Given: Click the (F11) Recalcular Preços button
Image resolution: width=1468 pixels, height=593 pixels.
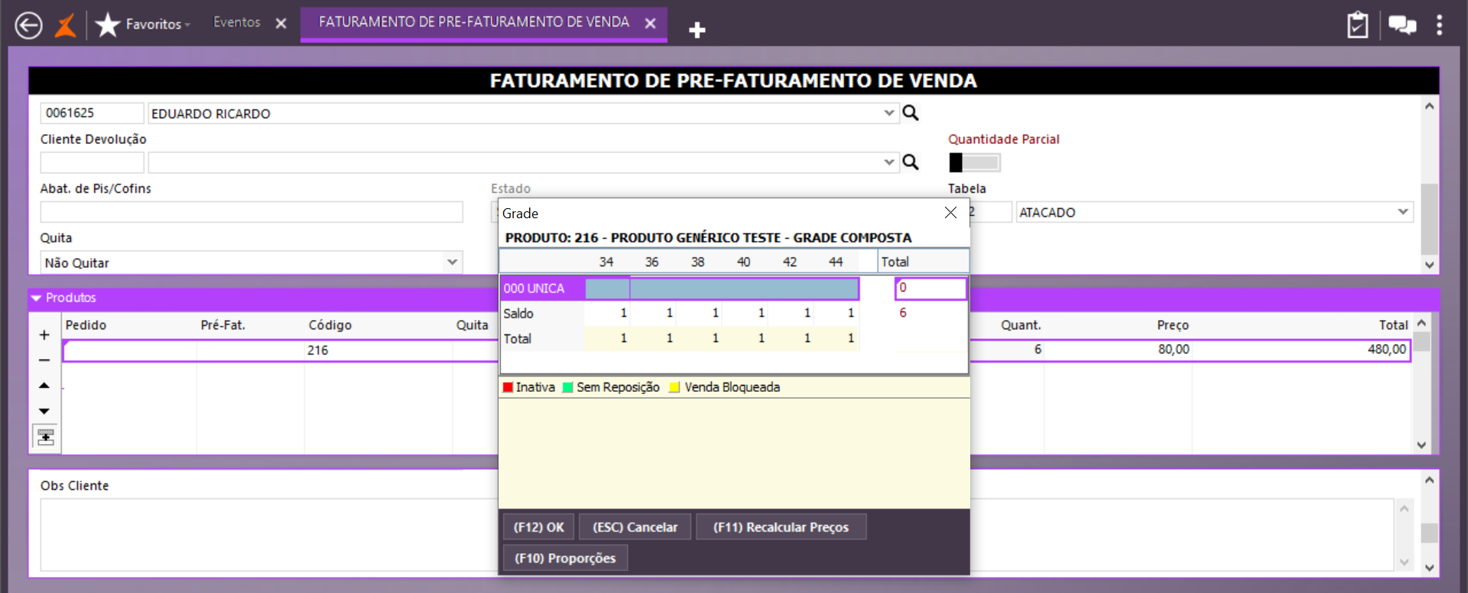Looking at the screenshot, I should 781,527.
